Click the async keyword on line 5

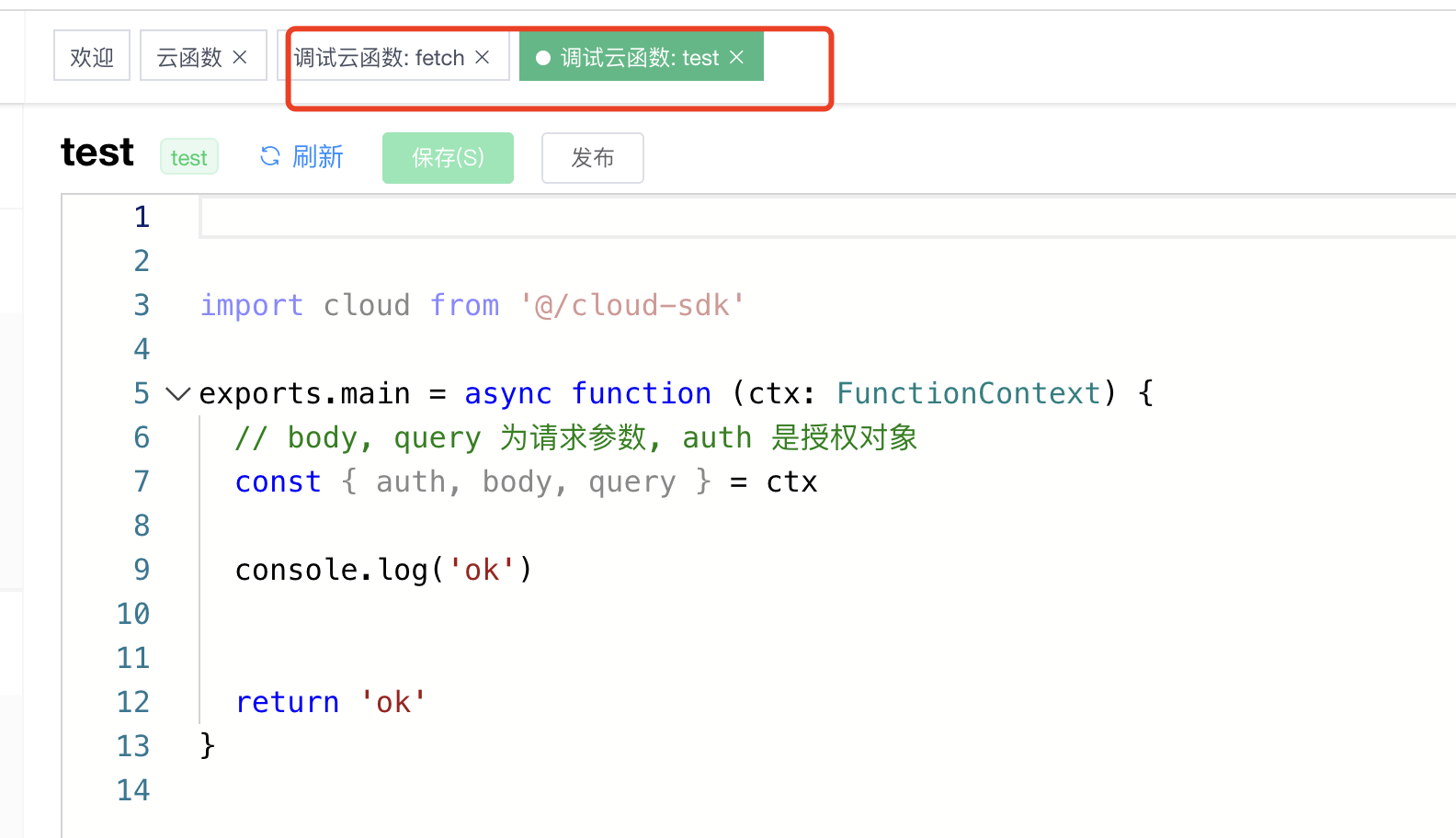[508, 393]
